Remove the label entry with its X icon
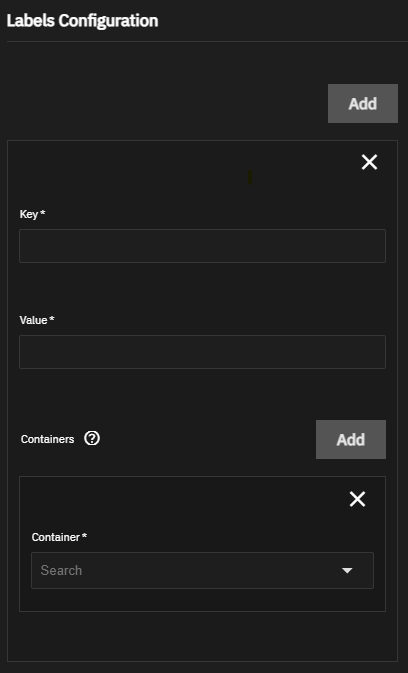The height and width of the screenshot is (673, 408). (x=369, y=163)
